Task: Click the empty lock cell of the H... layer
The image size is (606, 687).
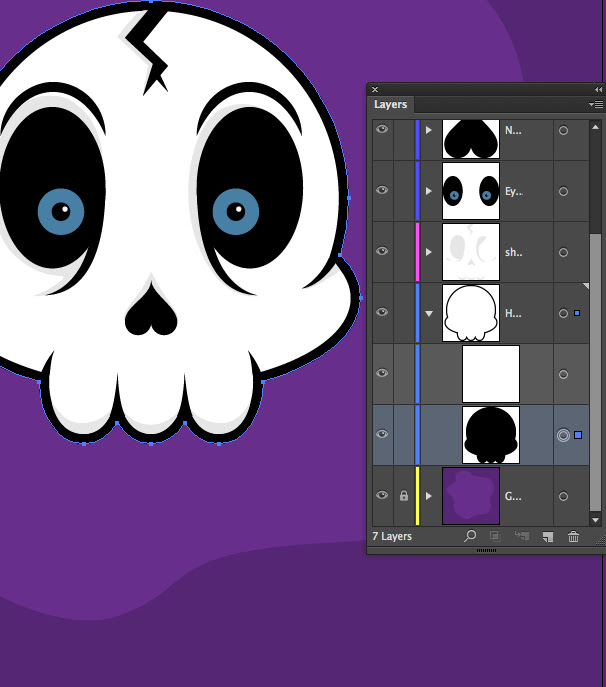Action: pyautogui.click(x=404, y=313)
